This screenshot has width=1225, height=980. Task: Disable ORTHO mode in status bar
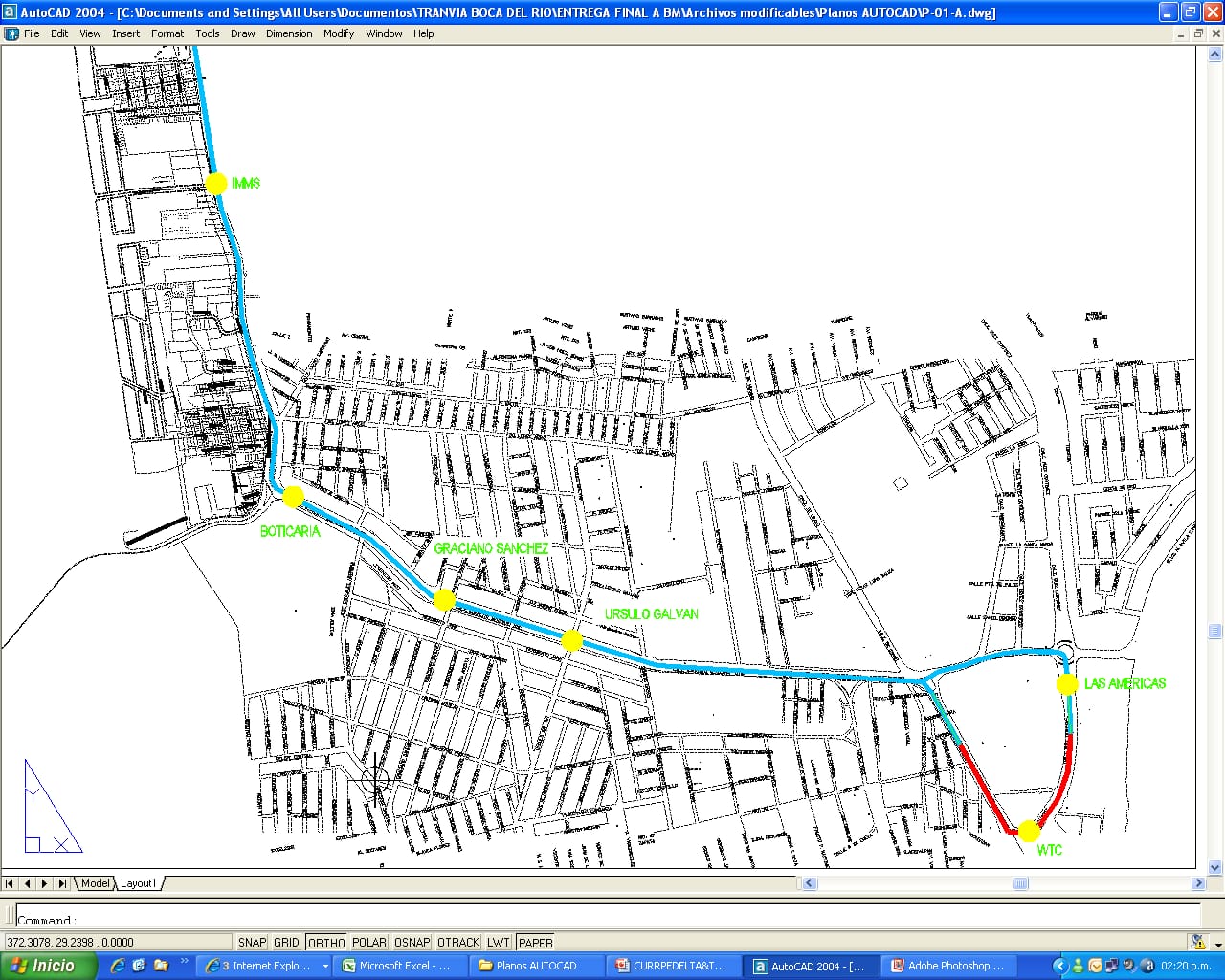pyautogui.click(x=325, y=943)
